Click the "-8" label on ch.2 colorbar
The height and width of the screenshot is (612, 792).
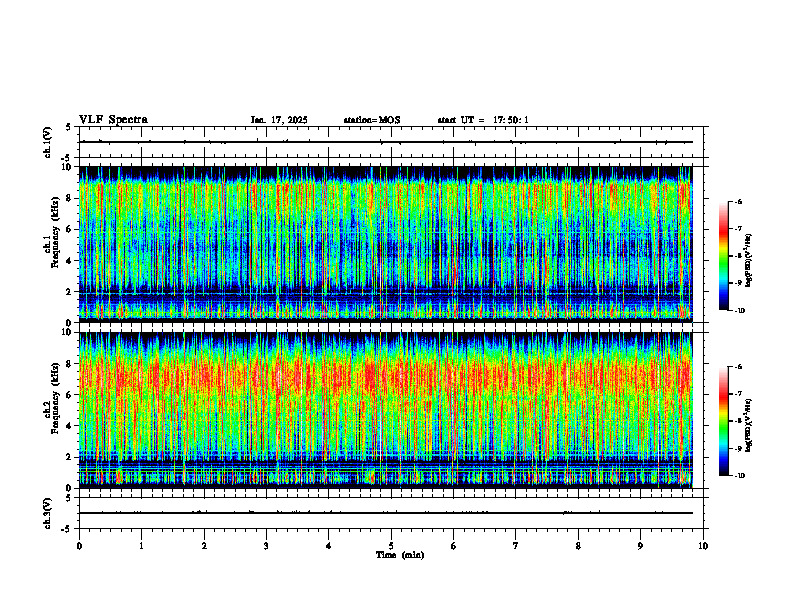(738, 421)
